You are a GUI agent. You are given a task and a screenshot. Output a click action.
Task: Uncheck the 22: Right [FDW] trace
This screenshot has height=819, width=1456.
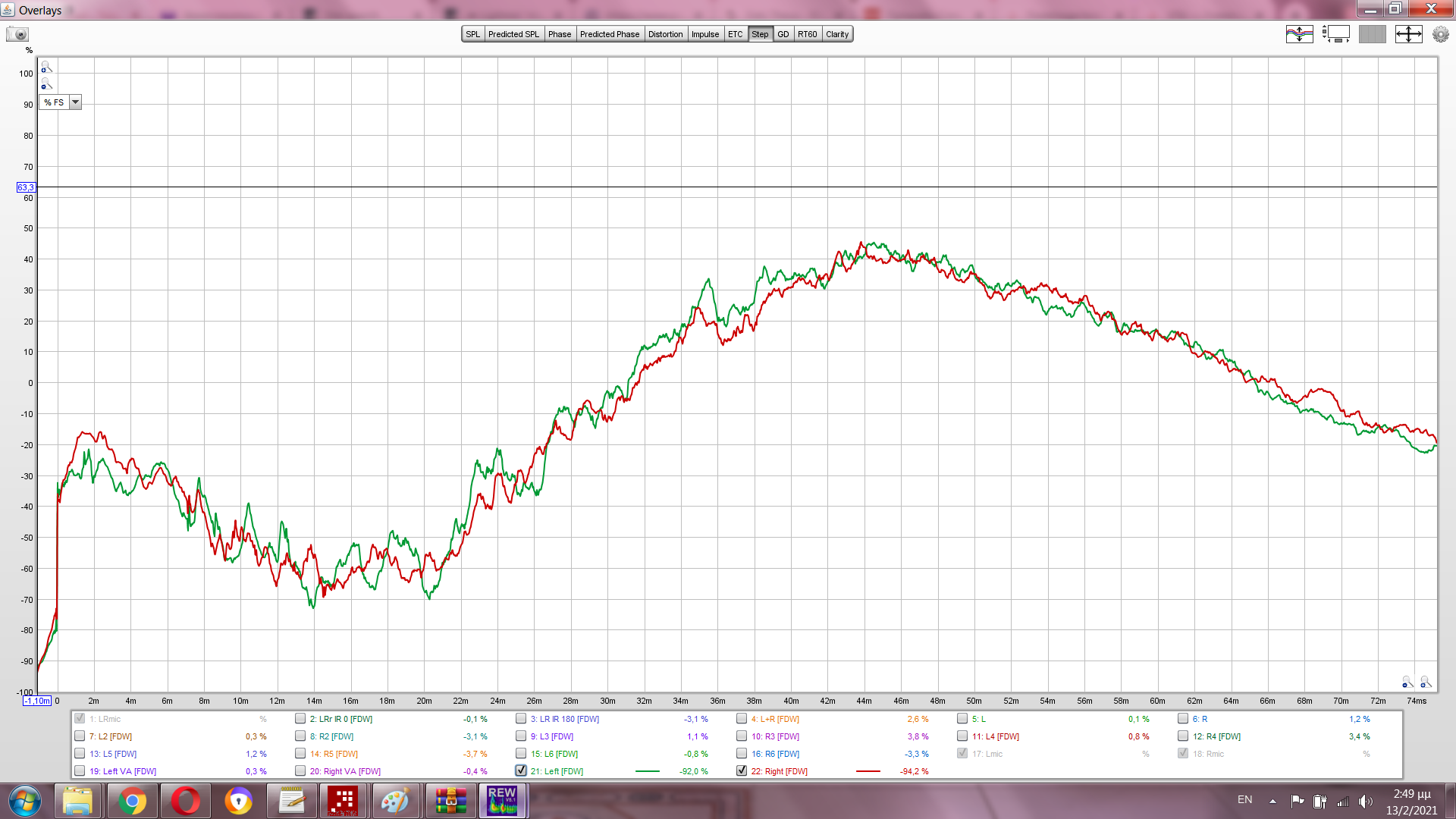(742, 770)
